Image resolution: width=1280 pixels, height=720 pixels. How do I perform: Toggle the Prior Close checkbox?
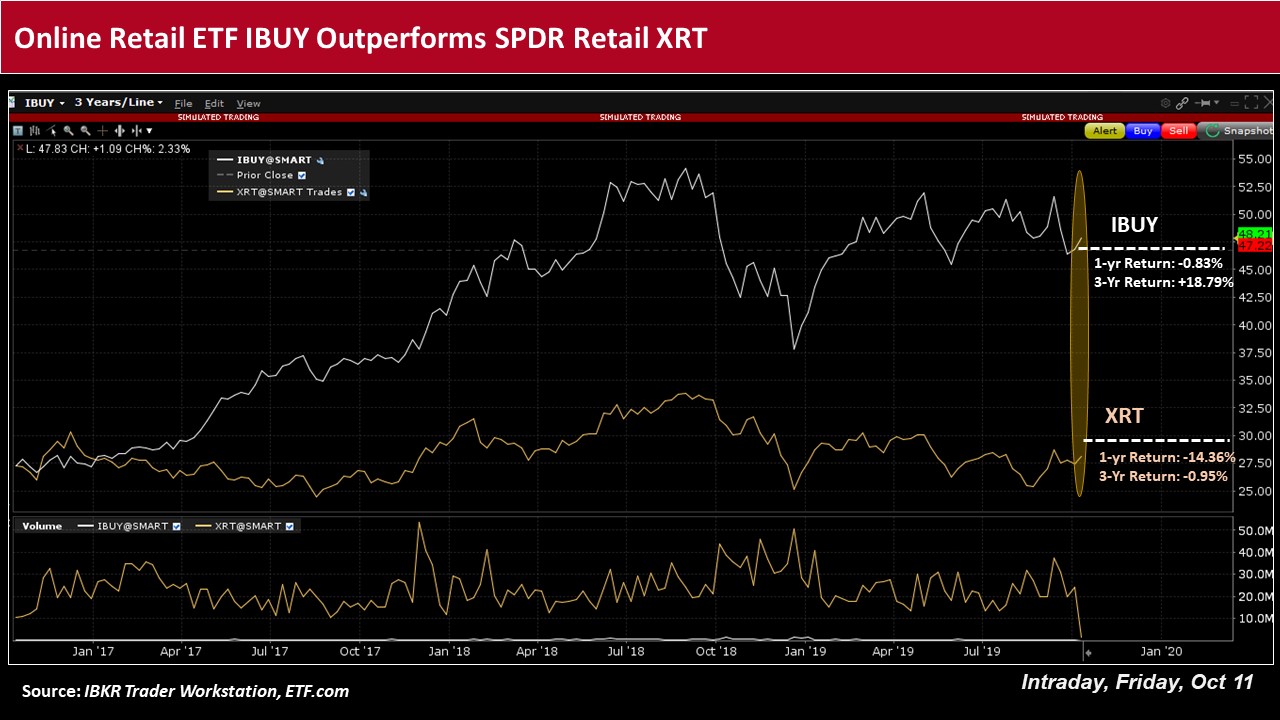click(x=302, y=175)
